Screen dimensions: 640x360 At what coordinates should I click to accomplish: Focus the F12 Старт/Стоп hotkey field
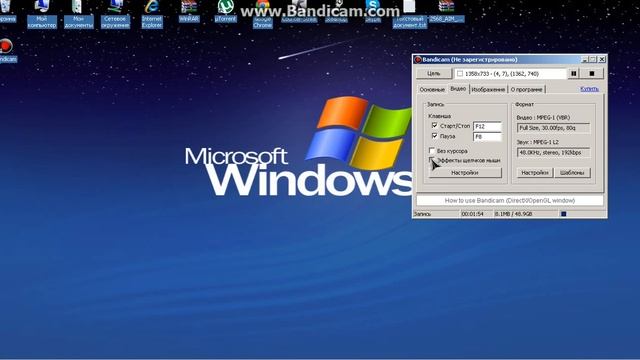(x=487, y=127)
